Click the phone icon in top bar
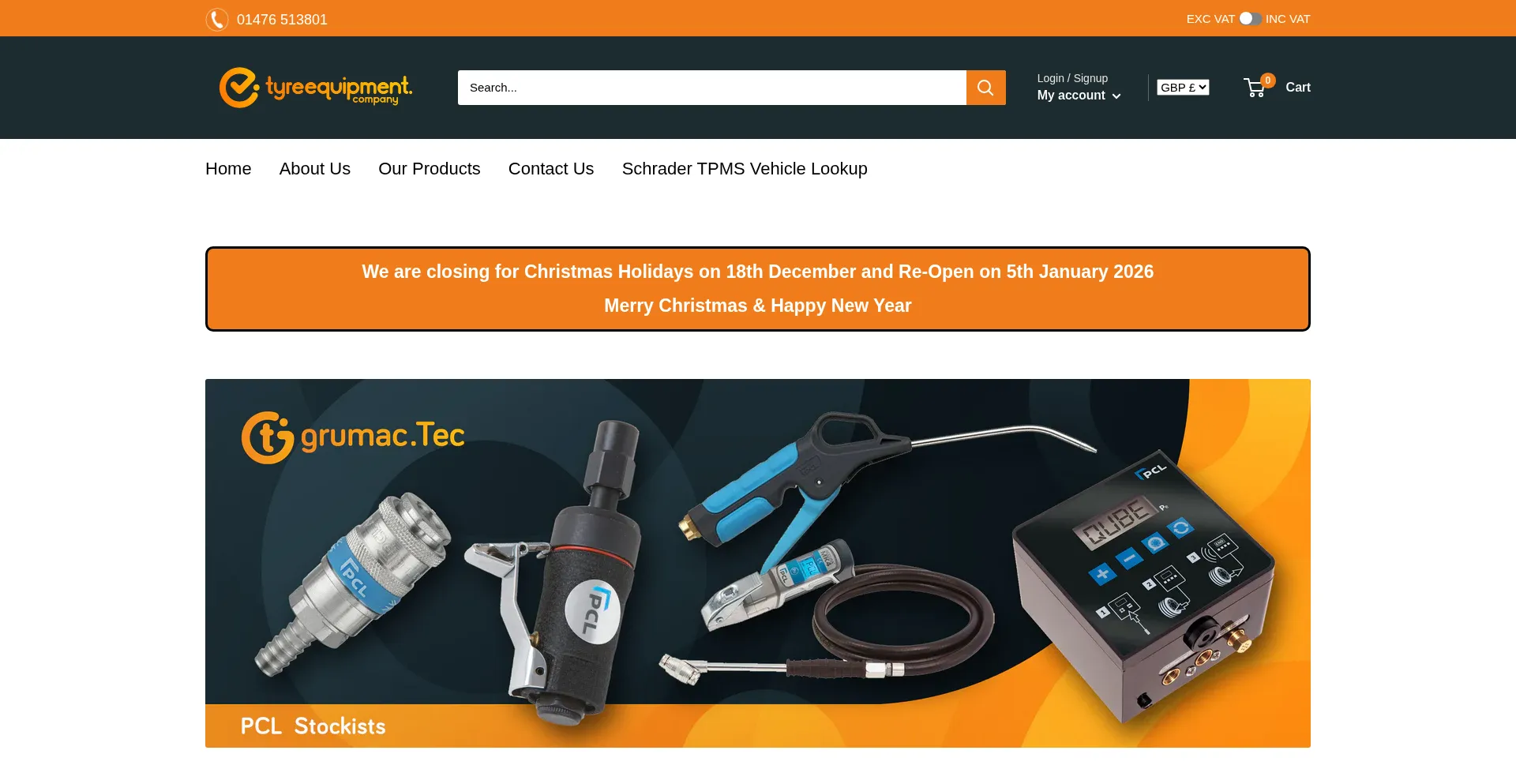The height and width of the screenshot is (784, 1516). coord(217,19)
